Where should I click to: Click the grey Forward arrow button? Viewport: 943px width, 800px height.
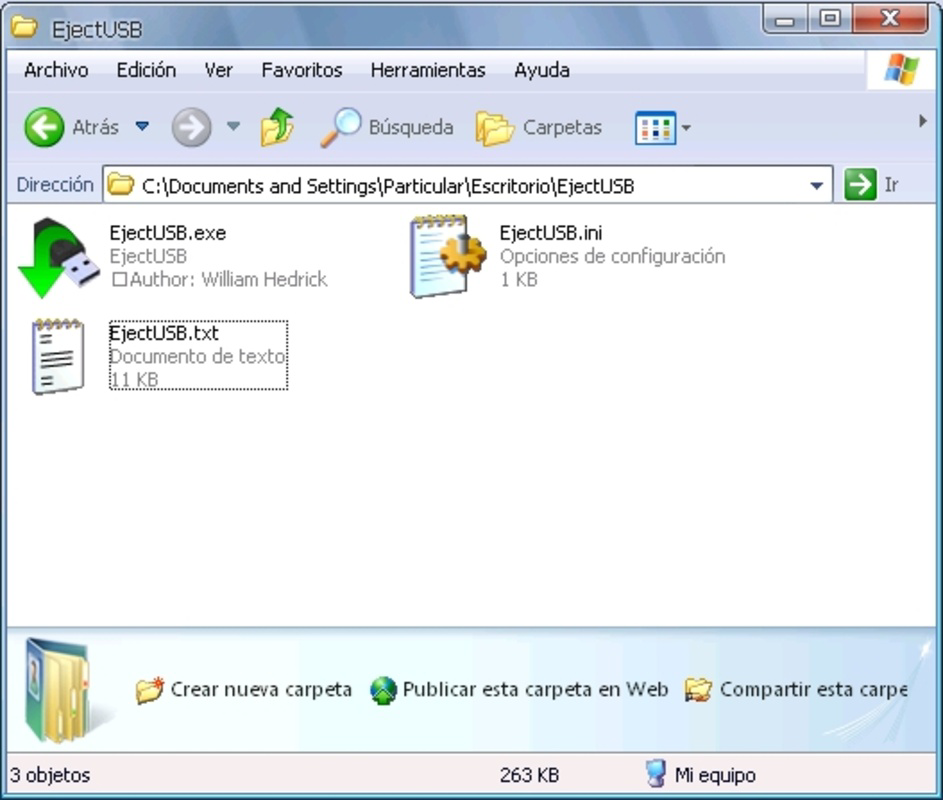[191, 127]
